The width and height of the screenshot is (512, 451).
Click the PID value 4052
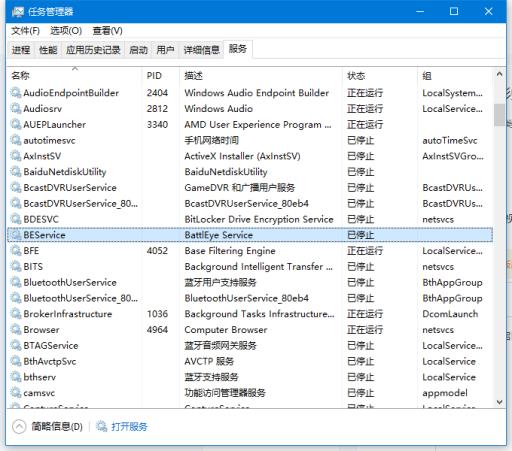(157, 251)
